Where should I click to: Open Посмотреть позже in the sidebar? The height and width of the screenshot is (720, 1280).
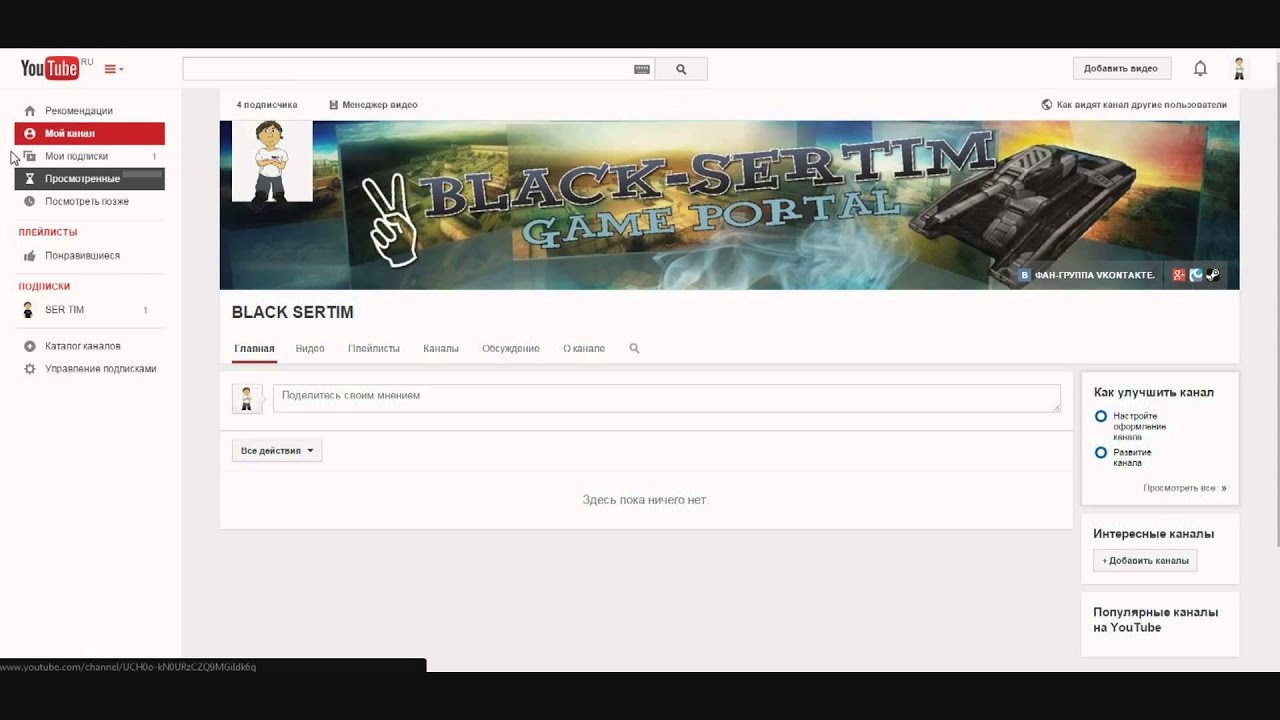point(89,201)
